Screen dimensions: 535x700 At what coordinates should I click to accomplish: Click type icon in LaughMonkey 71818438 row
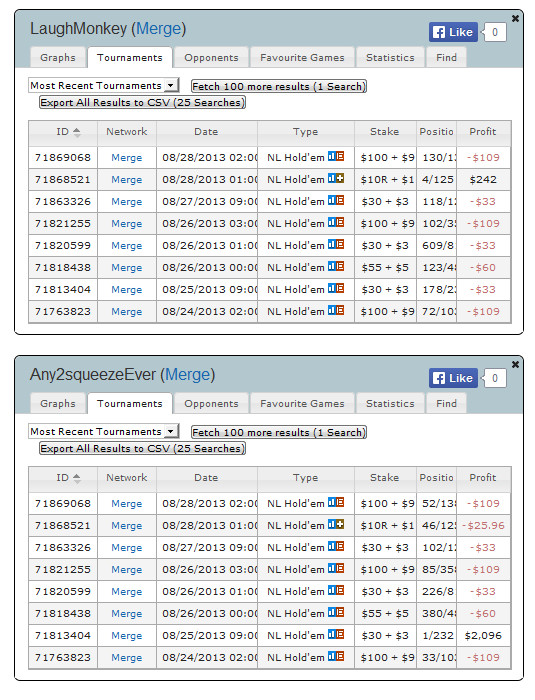[336, 266]
